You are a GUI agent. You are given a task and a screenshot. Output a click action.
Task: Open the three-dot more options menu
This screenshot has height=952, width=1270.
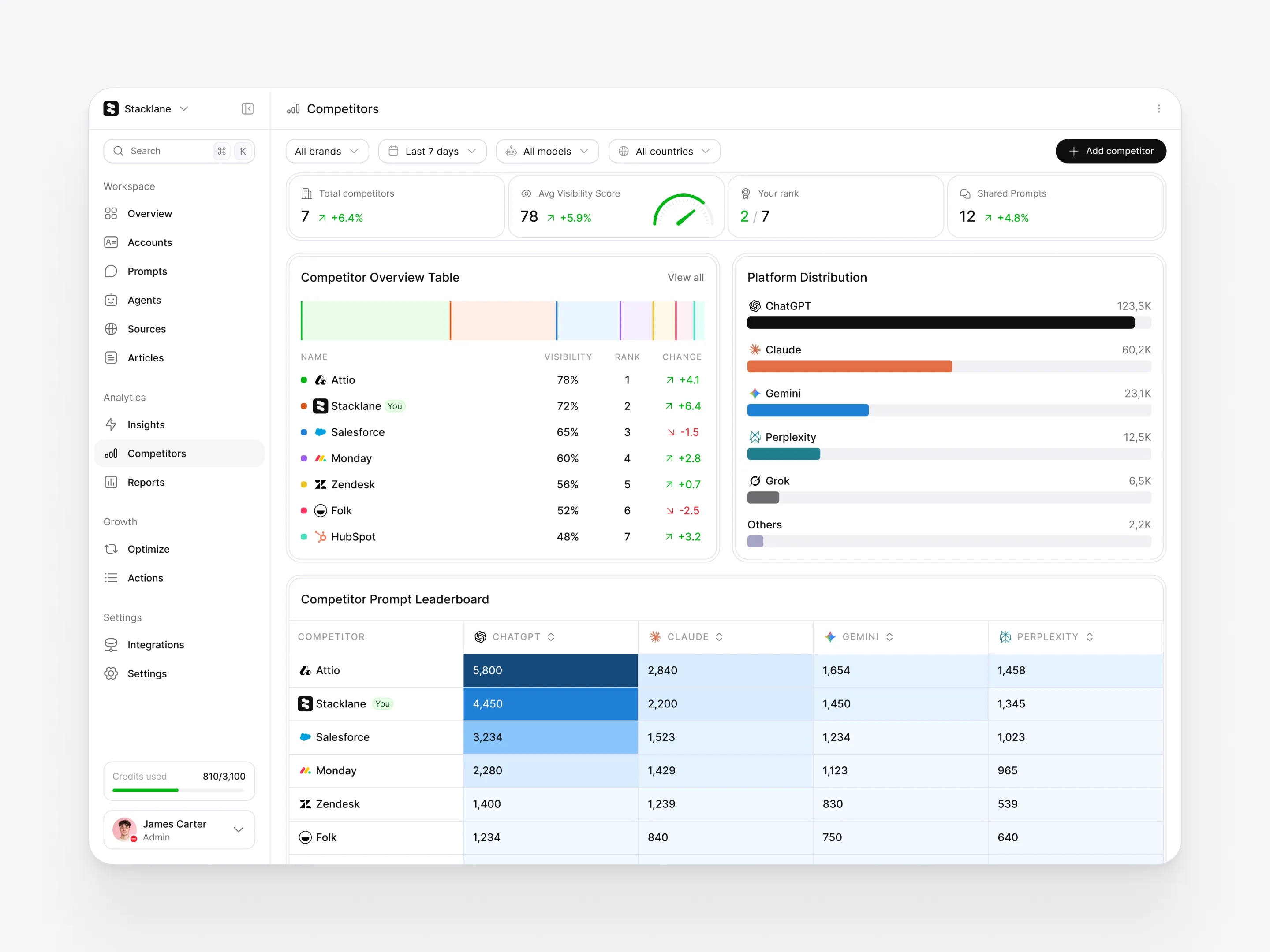tap(1158, 108)
